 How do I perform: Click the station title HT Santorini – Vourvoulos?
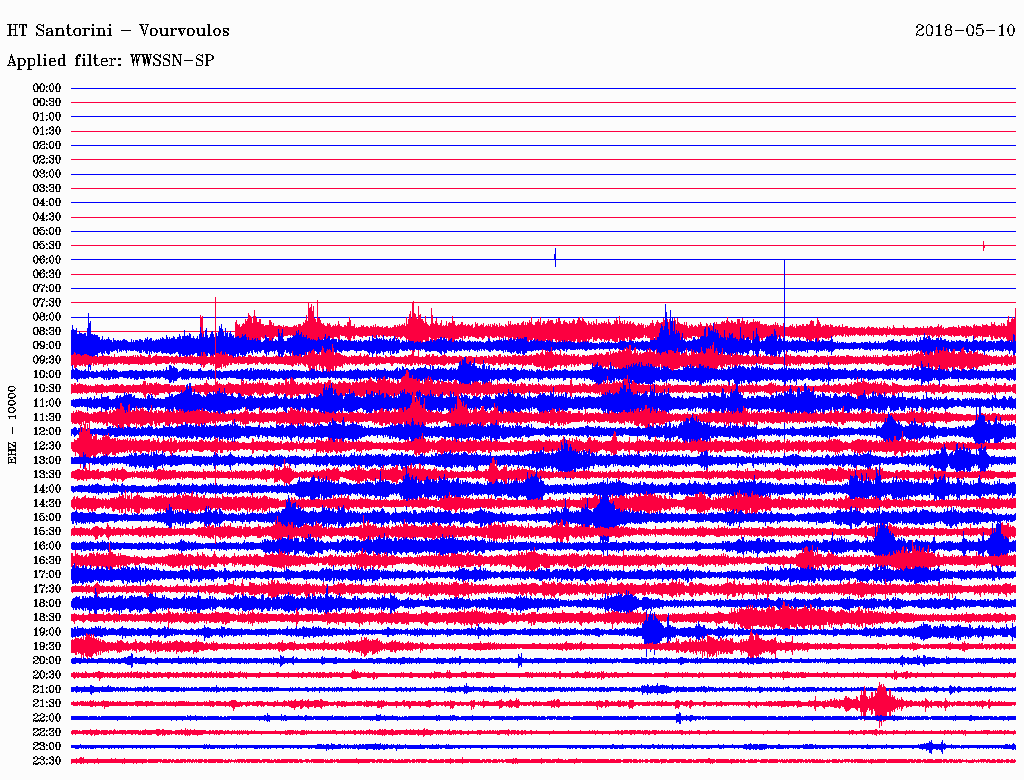pyautogui.click(x=118, y=31)
